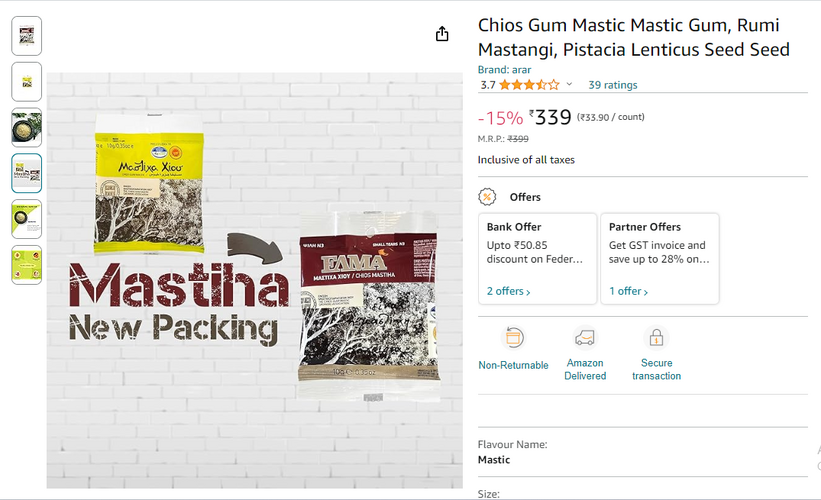Select the third thumbnail showing a bowl
The width and height of the screenshot is (821, 500).
[x=26, y=128]
